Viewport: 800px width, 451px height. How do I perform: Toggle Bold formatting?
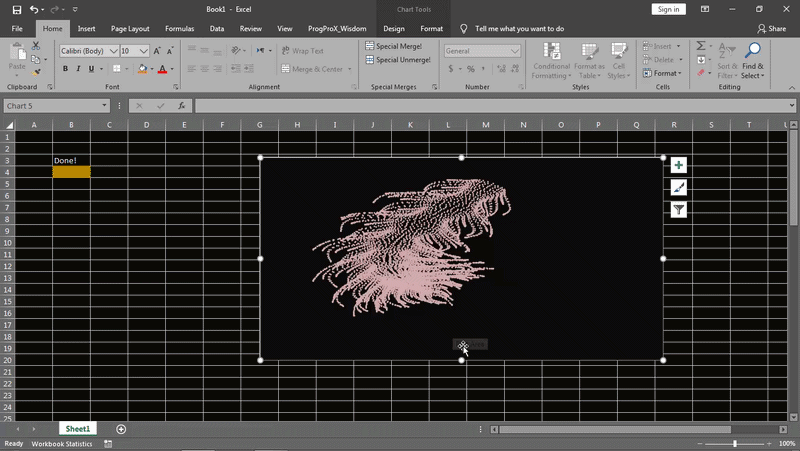pyautogui.click(x=65, y=68)
